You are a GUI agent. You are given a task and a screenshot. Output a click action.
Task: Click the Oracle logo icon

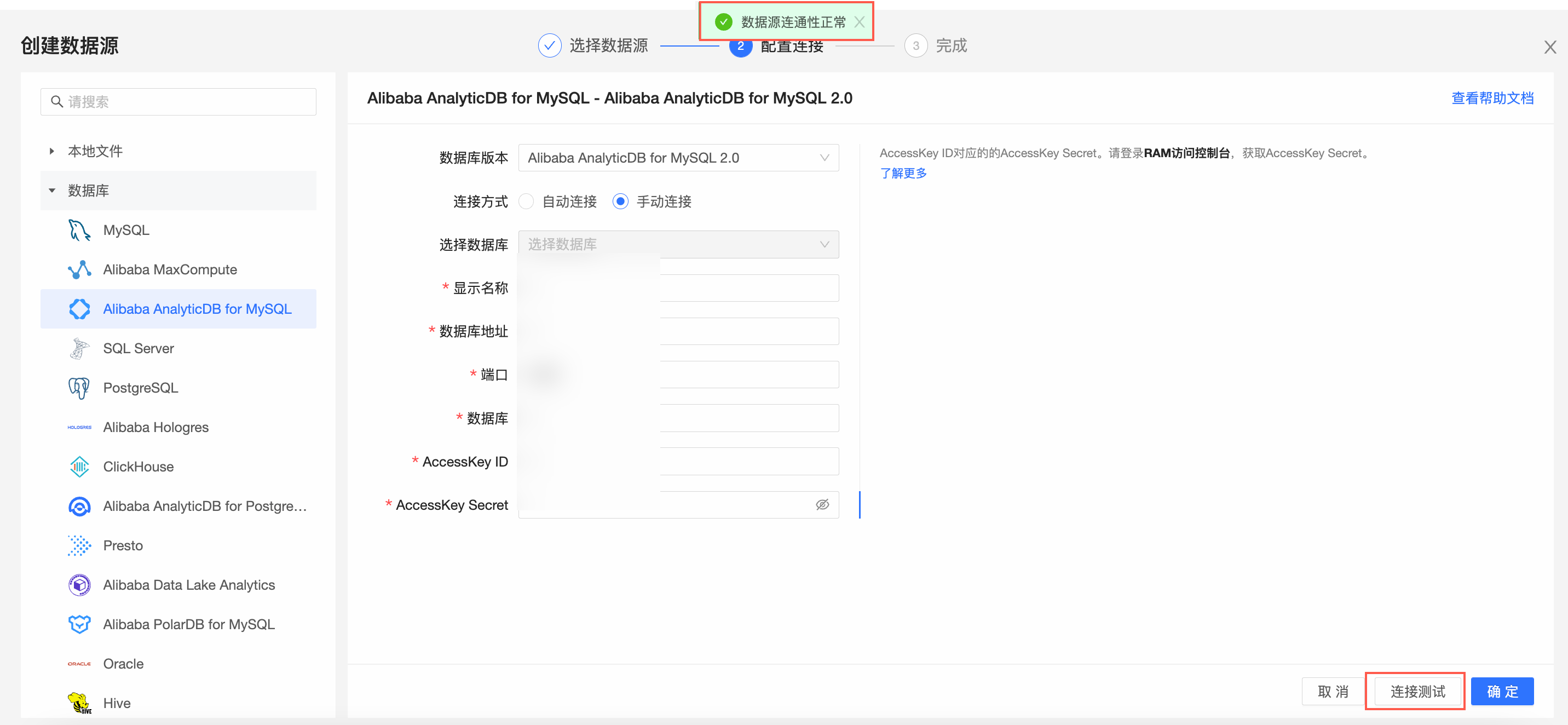pyautogui.click(x=79, y=664)
